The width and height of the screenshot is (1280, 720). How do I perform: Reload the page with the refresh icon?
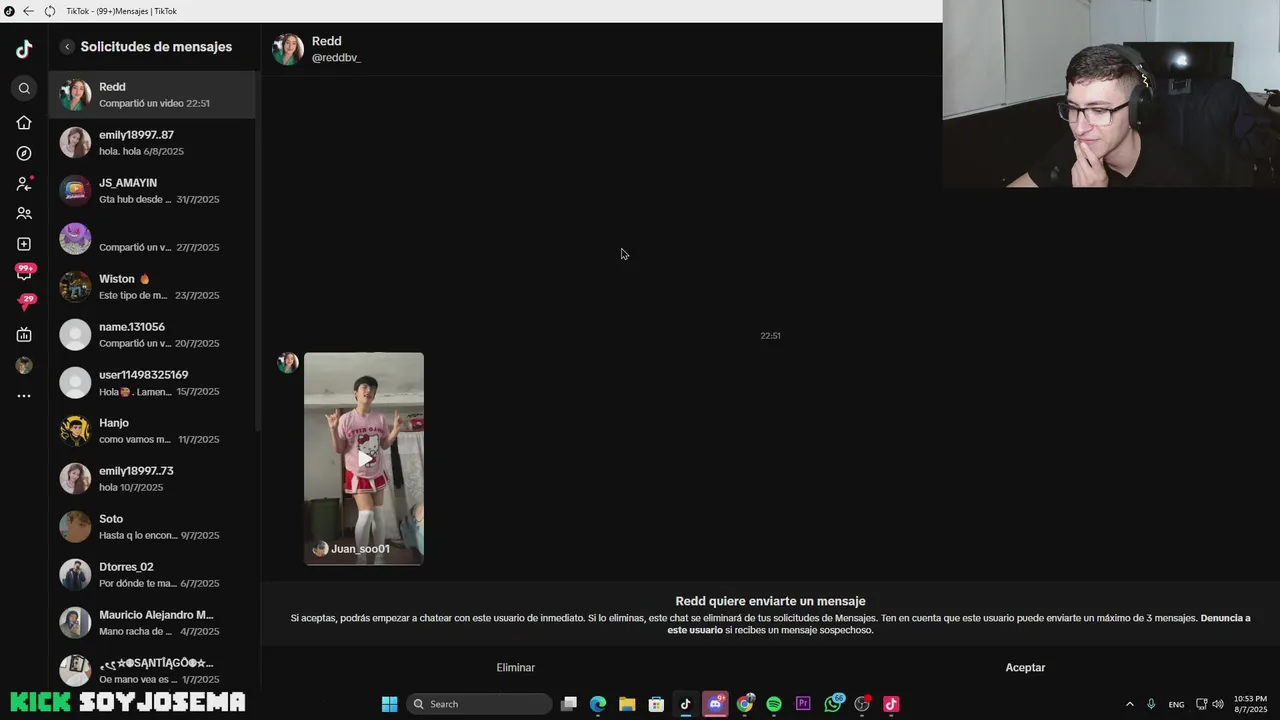(x=49, y=11)
